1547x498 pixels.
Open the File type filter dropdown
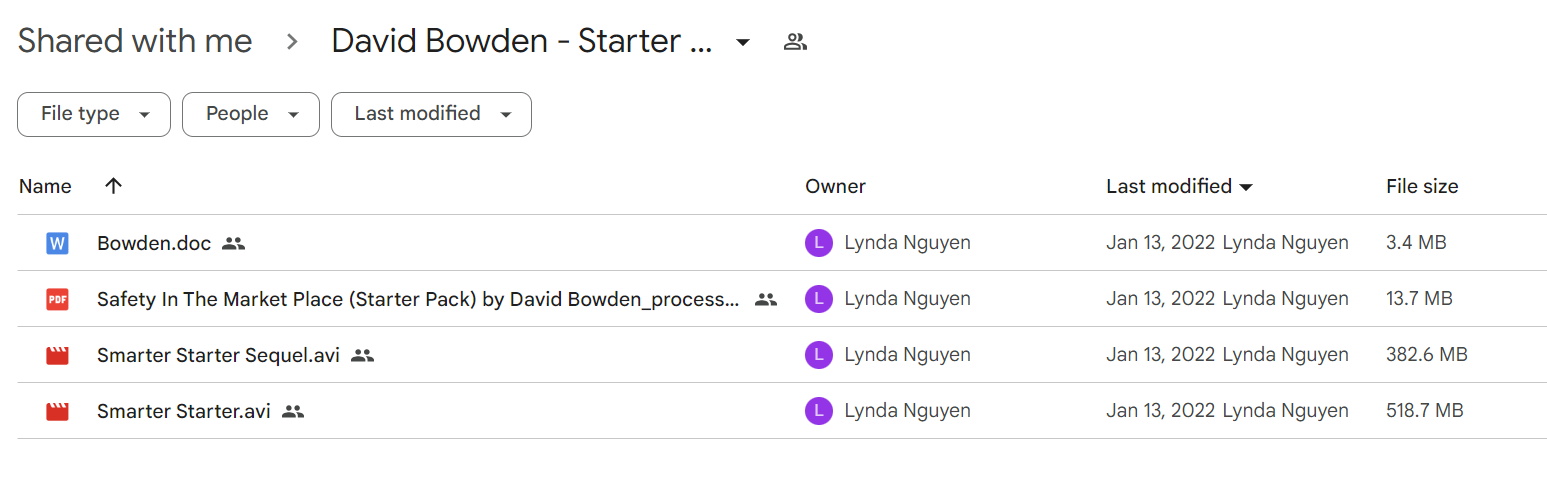coord(94,114)
